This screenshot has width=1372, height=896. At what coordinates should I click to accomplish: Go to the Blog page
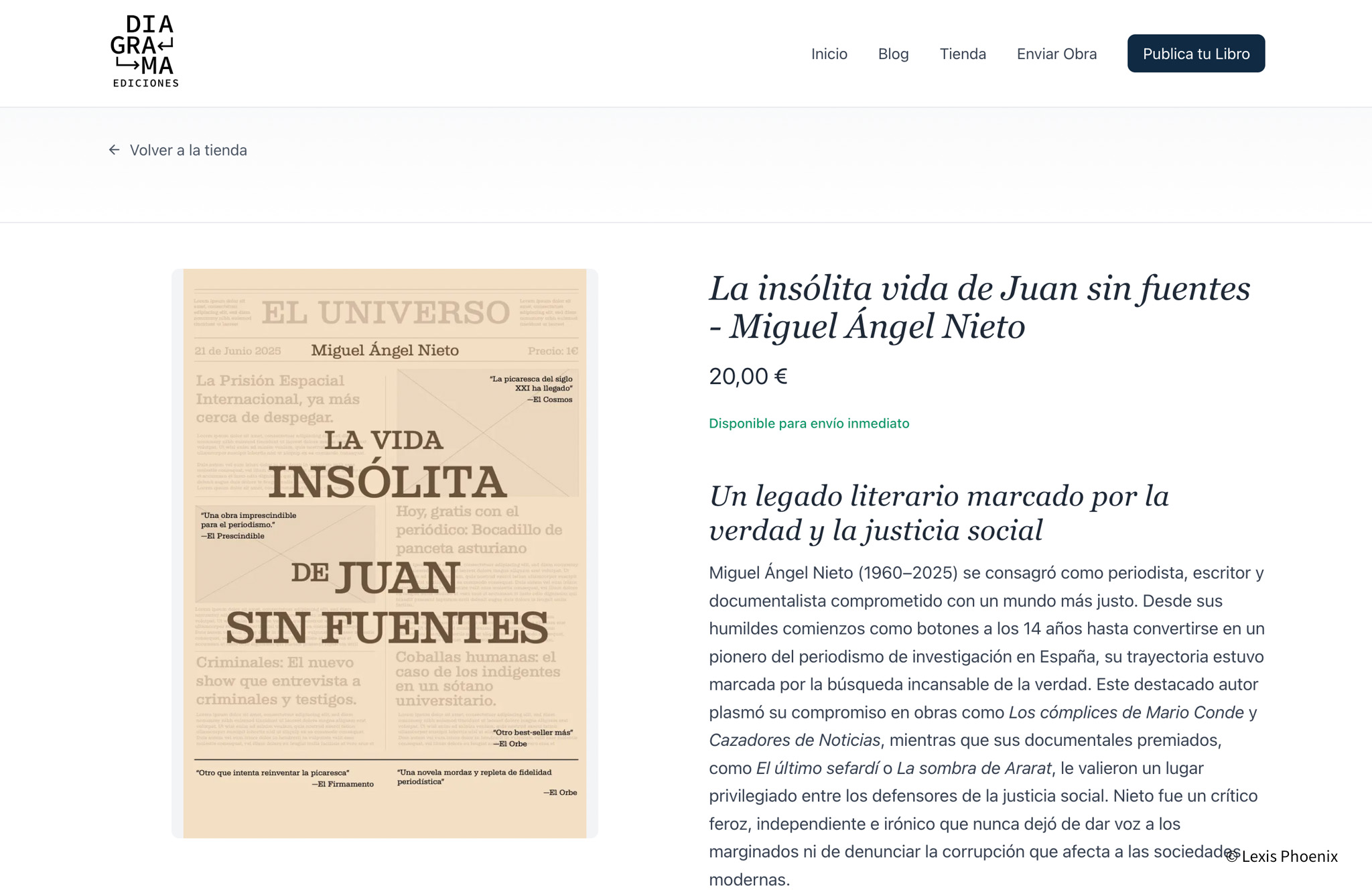893,54
